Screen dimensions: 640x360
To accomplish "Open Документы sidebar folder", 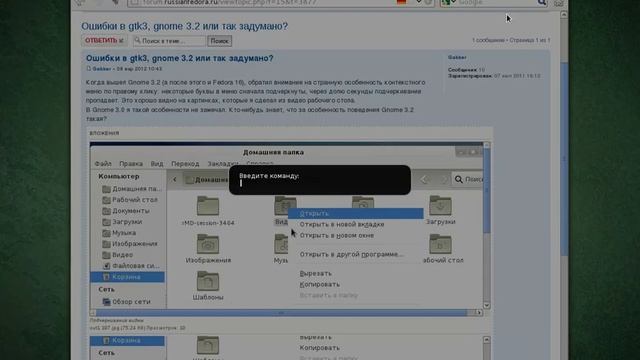I will 126,211.
